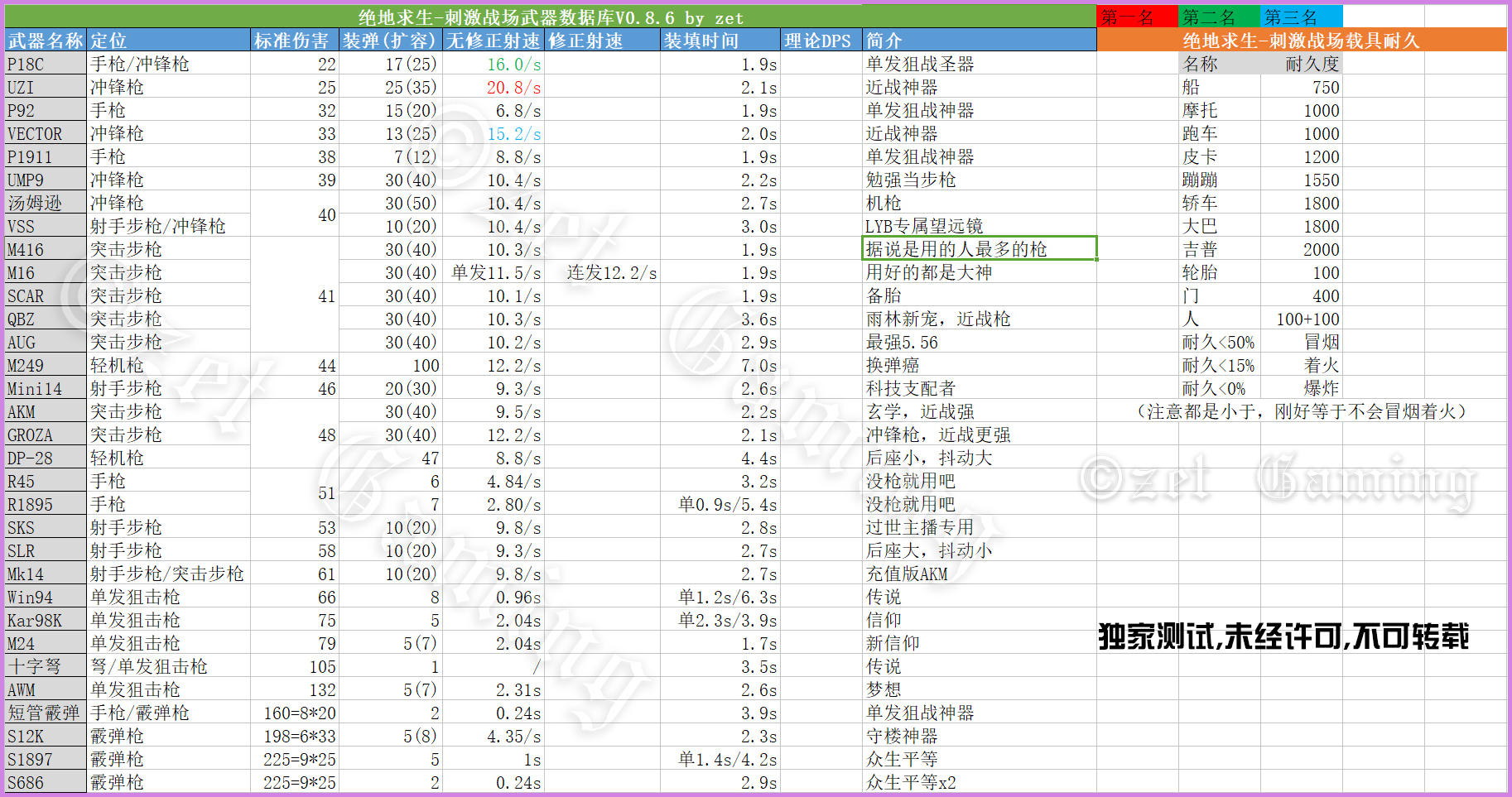Screen dimensions: 1512x797
Task: Click the green 第二名 legend cell
Action: 1219,17
